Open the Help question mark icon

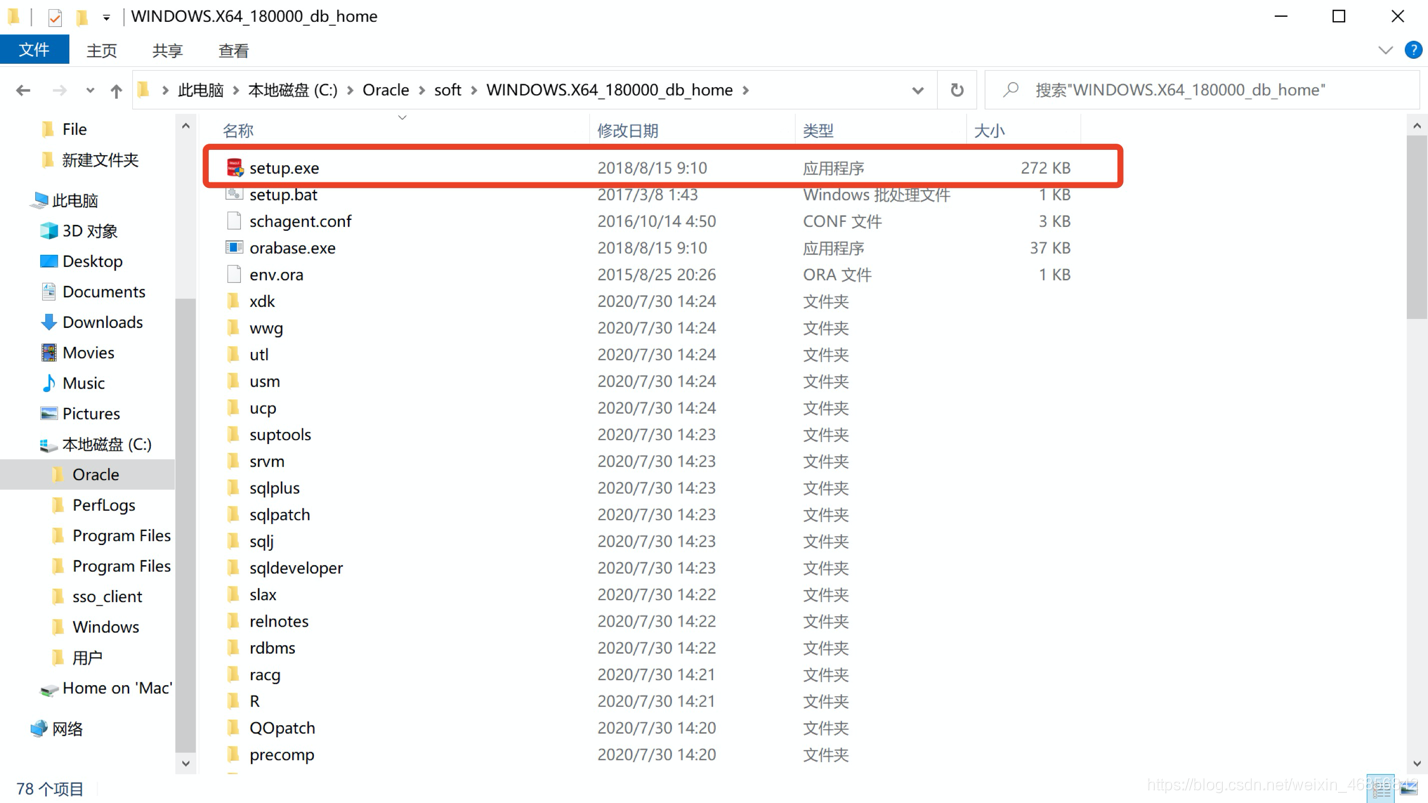(1413, 50)
